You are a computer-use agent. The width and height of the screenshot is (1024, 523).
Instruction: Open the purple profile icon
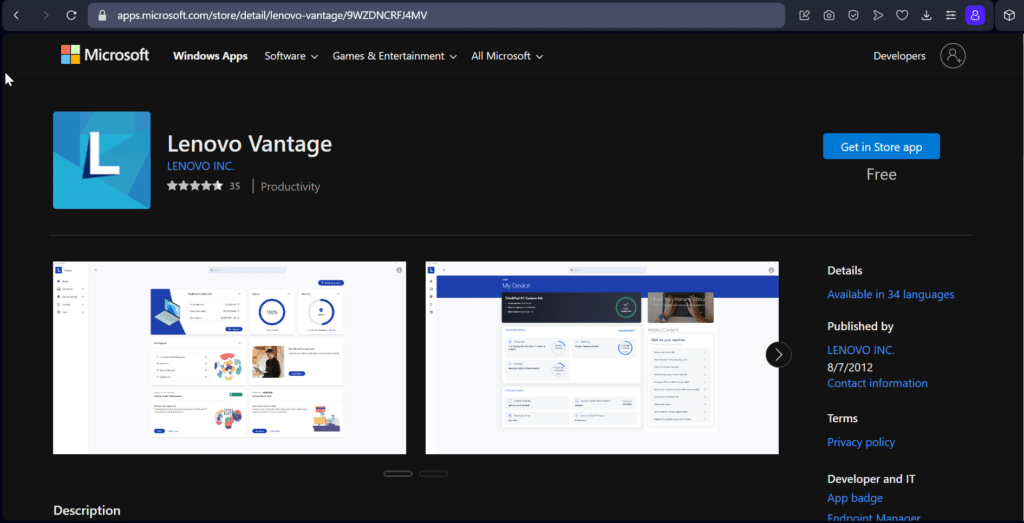pyautogui.click(x=975, y=15)
